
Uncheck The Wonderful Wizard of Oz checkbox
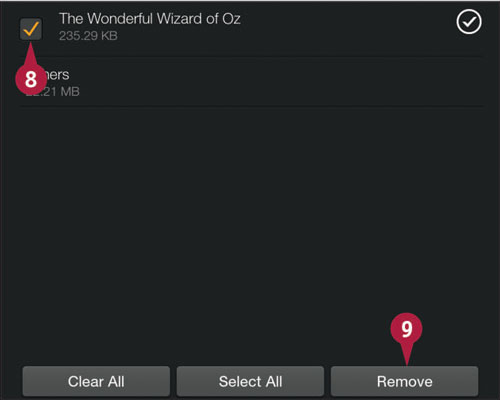tap(31, 29)
